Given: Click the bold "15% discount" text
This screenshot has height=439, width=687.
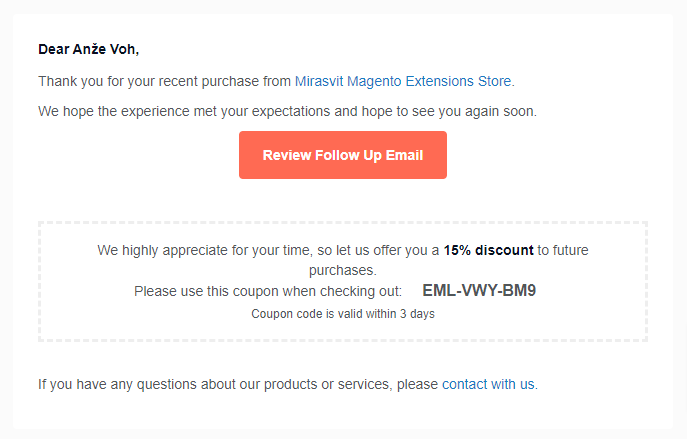Looking at the screenshot, I should pos(488,250).
